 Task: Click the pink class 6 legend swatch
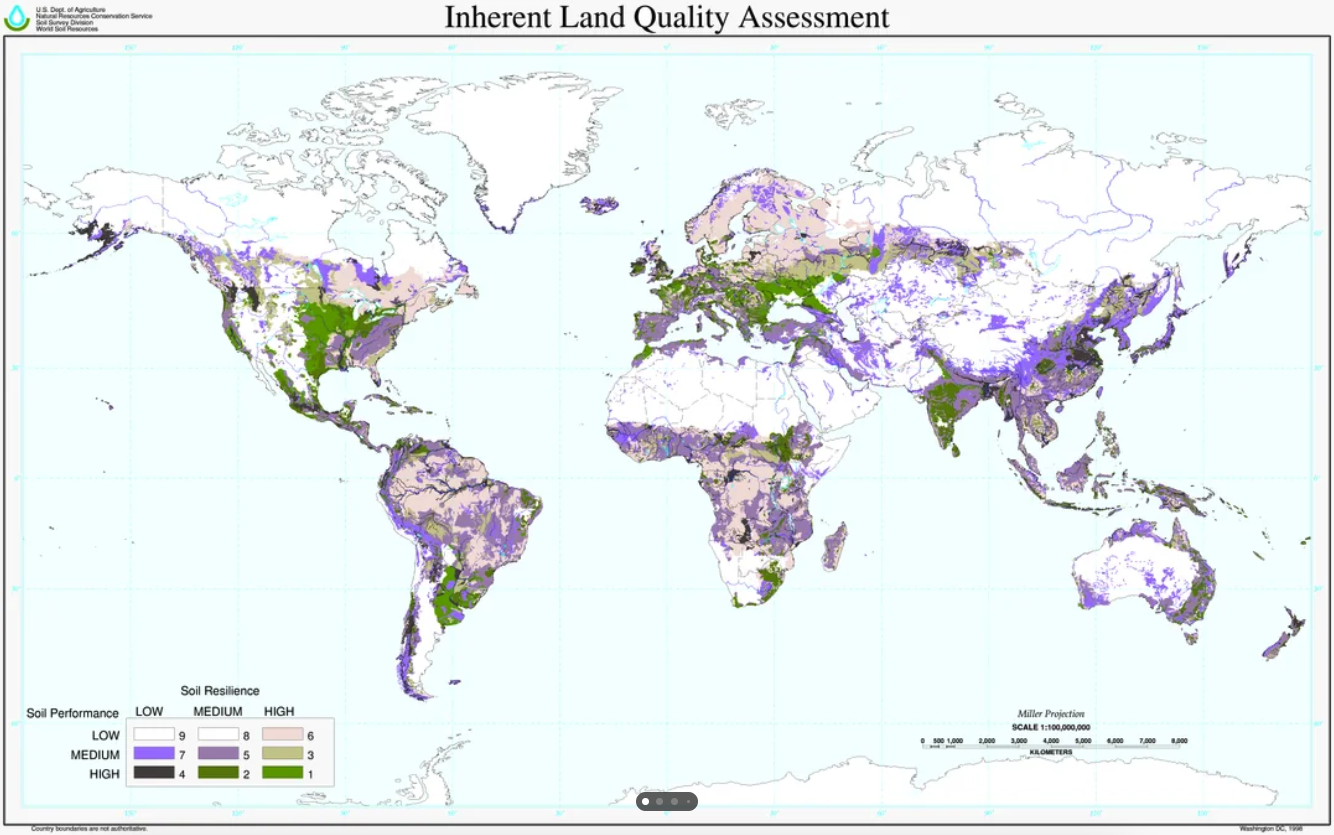click(283, 736)
